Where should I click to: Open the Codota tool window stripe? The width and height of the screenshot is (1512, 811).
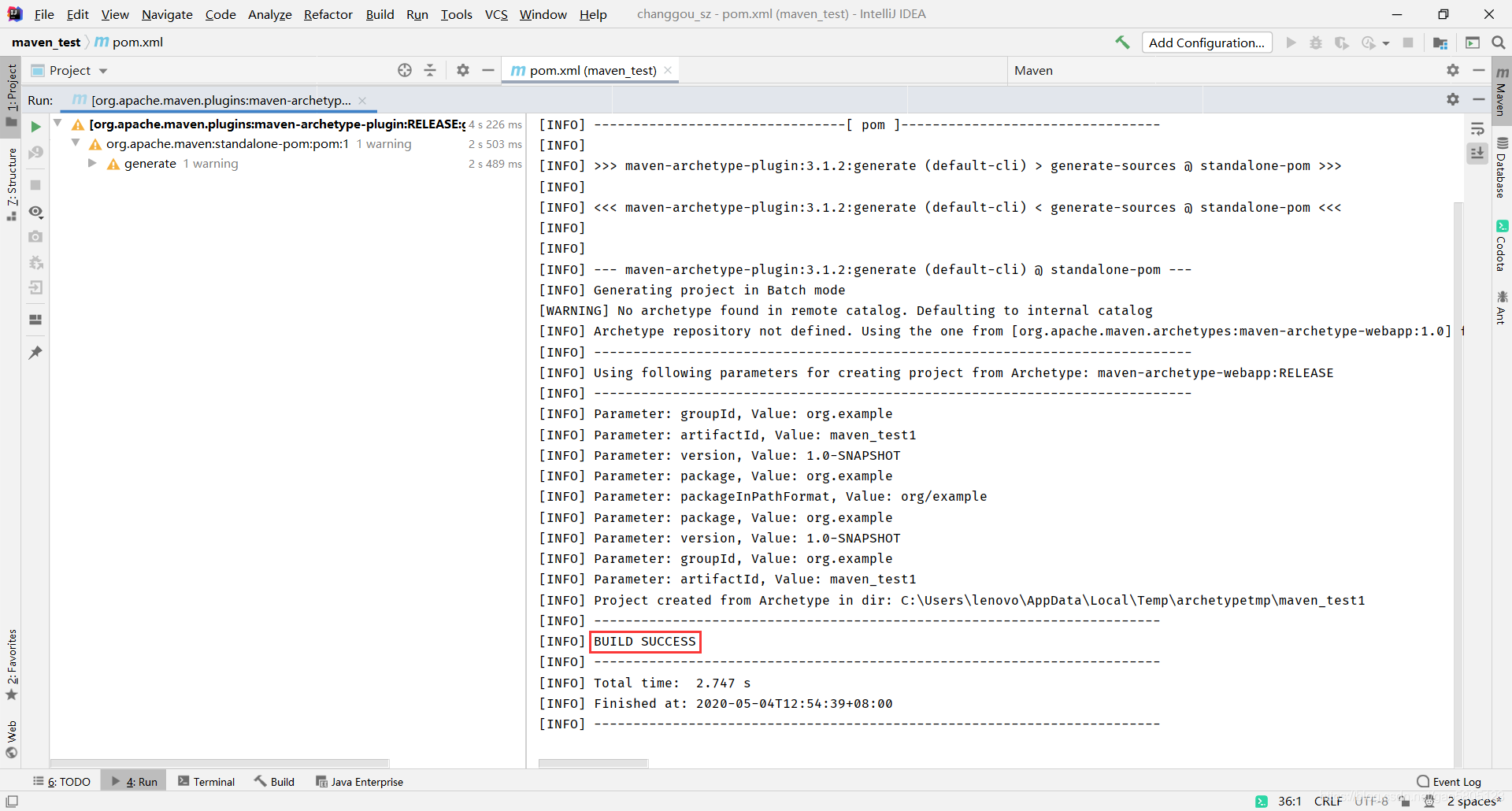pyautogui.click(x=1502, y=246)
